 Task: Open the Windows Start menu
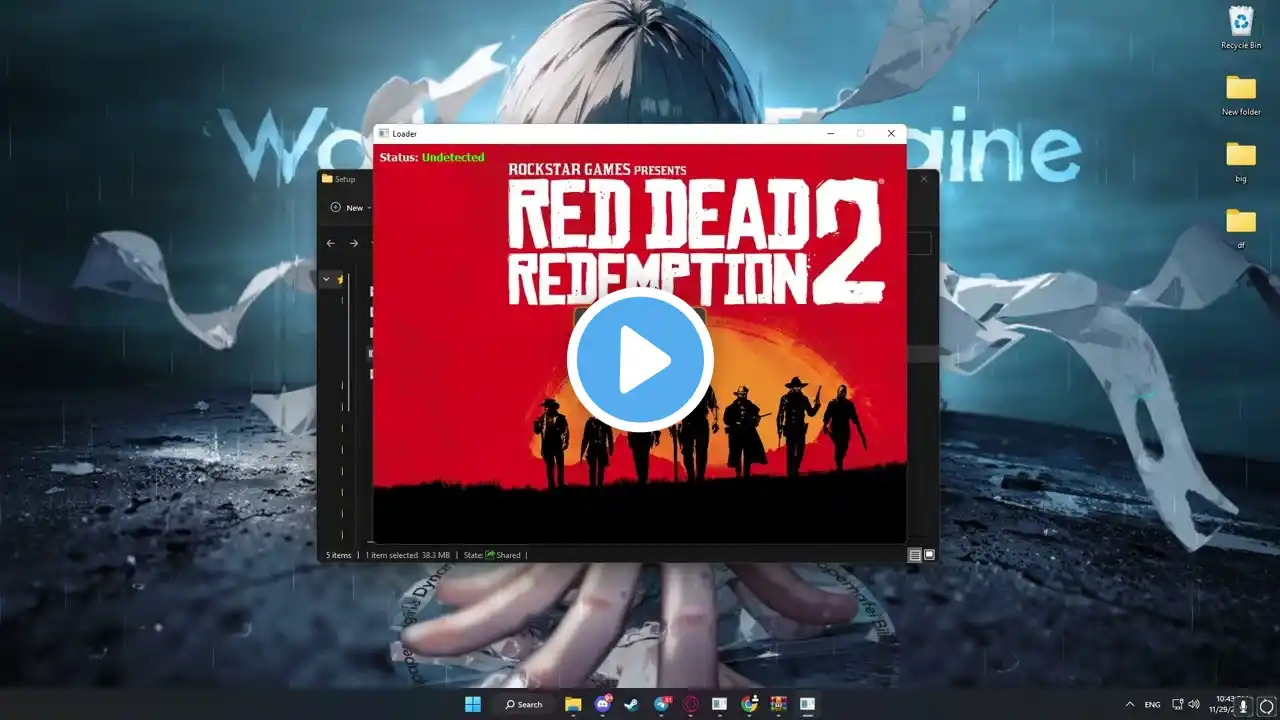(473, 704)
